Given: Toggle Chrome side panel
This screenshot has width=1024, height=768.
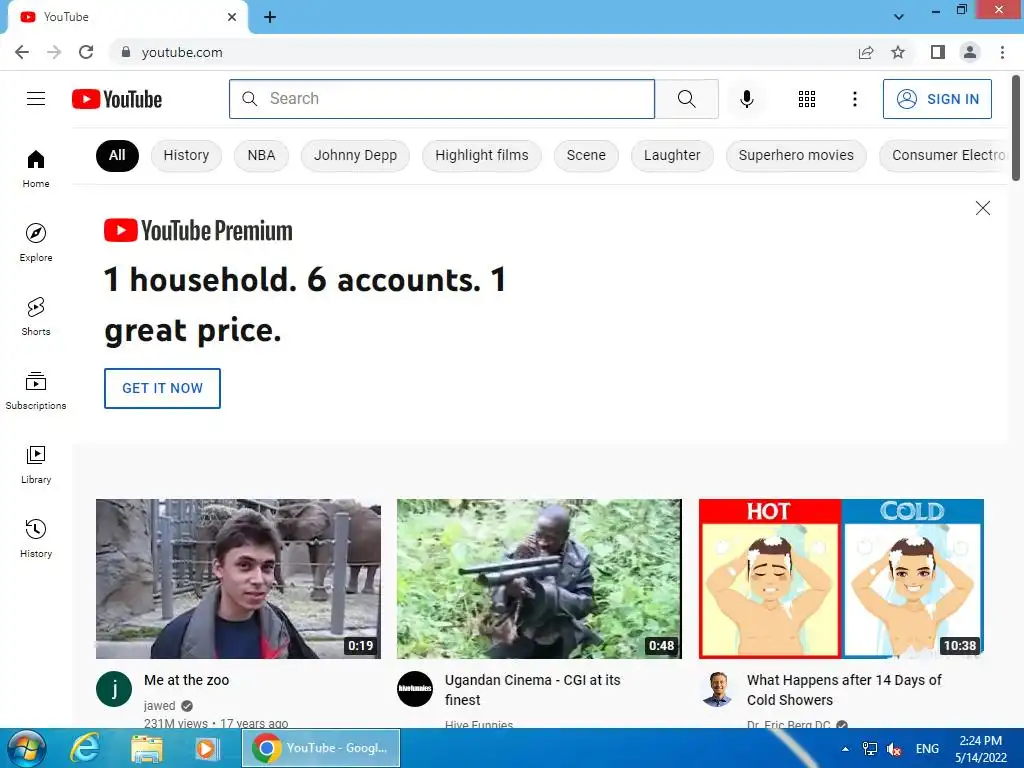Looking at the screenshot, I should 937,52.
